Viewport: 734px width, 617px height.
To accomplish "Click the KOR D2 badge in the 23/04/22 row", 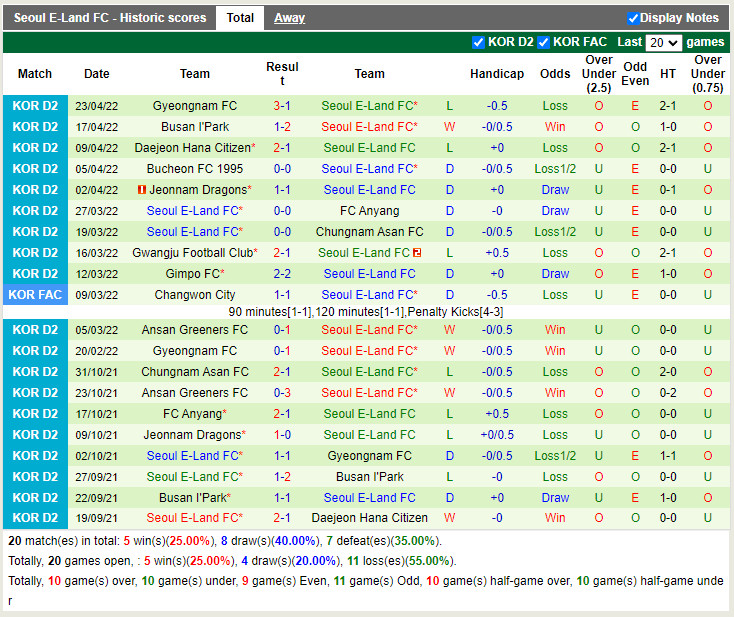I will (x=35, y=106).
